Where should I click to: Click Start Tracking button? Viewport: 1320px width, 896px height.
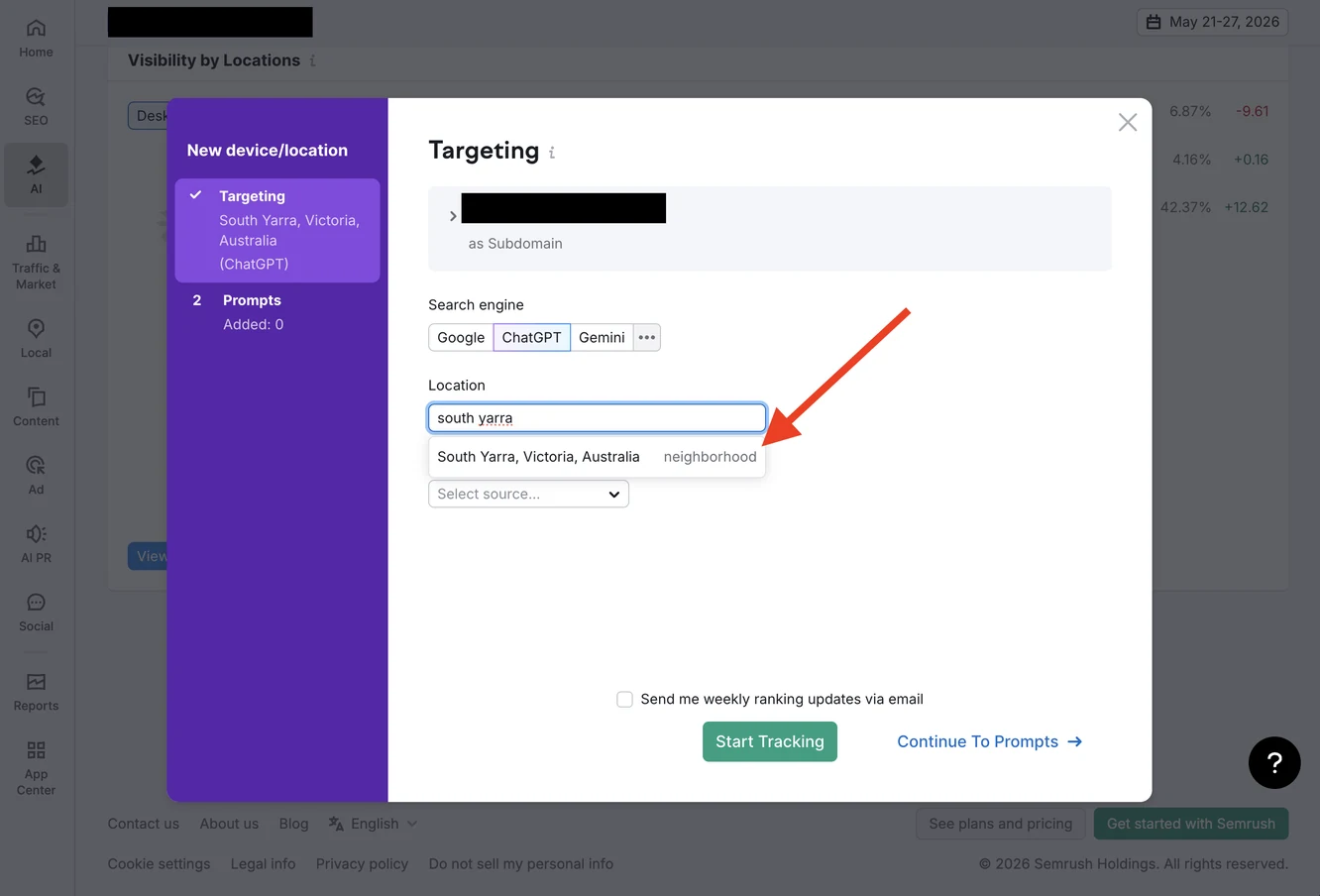coord(770,741)
